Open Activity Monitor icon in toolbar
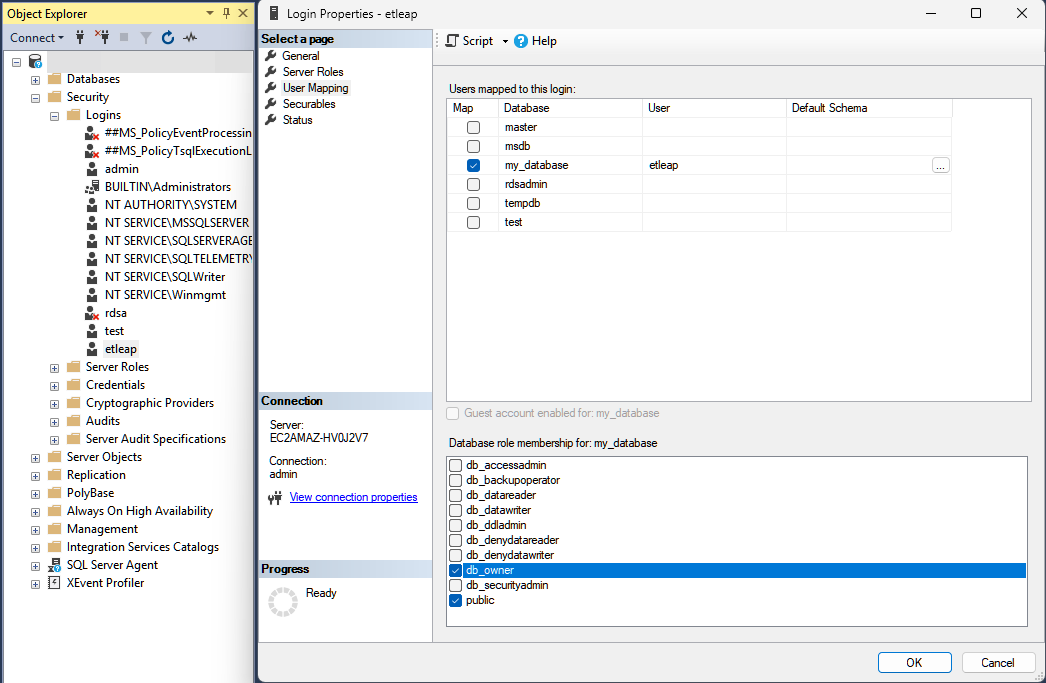1046x683 pixels. (x=190, y=38)
